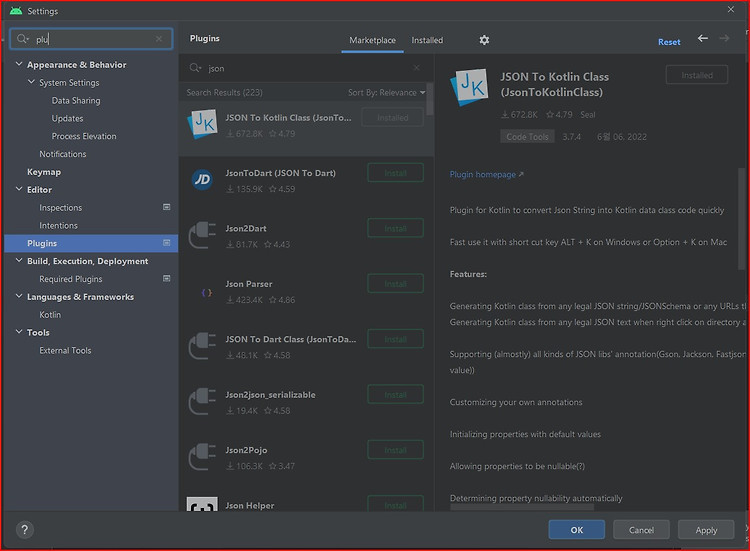The height and width of the screenshot is (551, 750).
Task: Open Kotlin language settings
Action: [x=50, y=315]
